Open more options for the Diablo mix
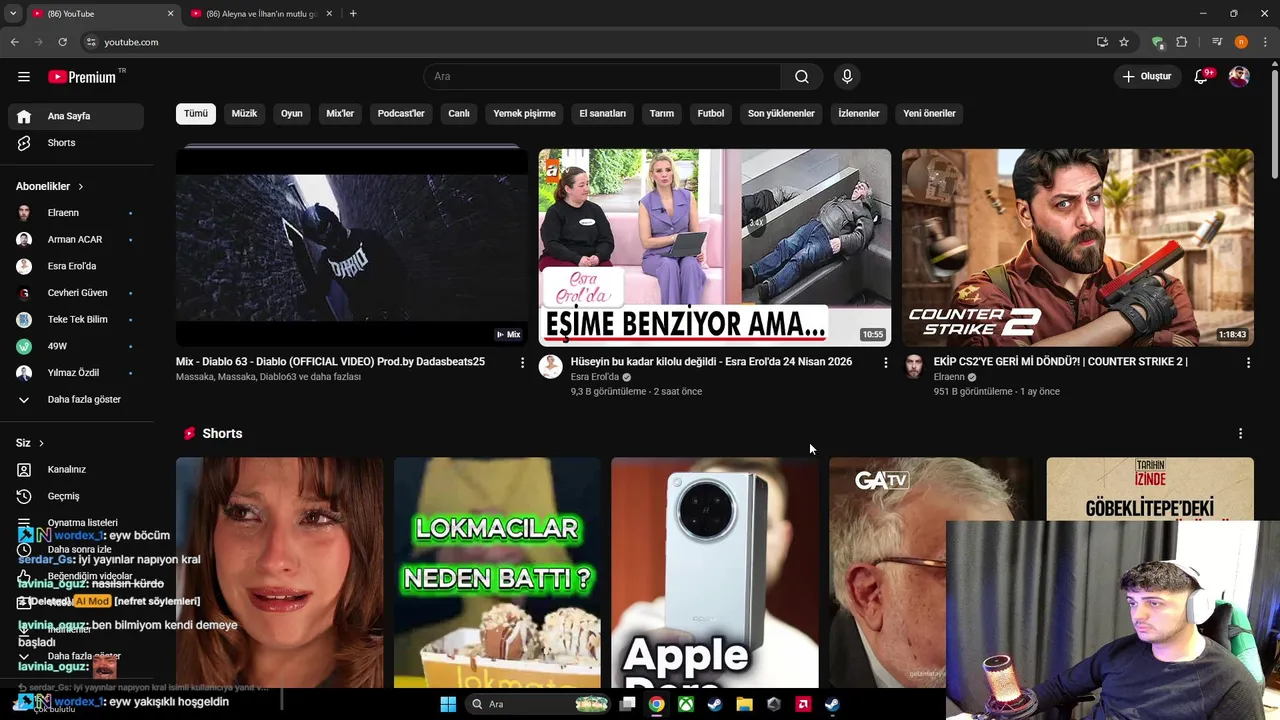 522,363
